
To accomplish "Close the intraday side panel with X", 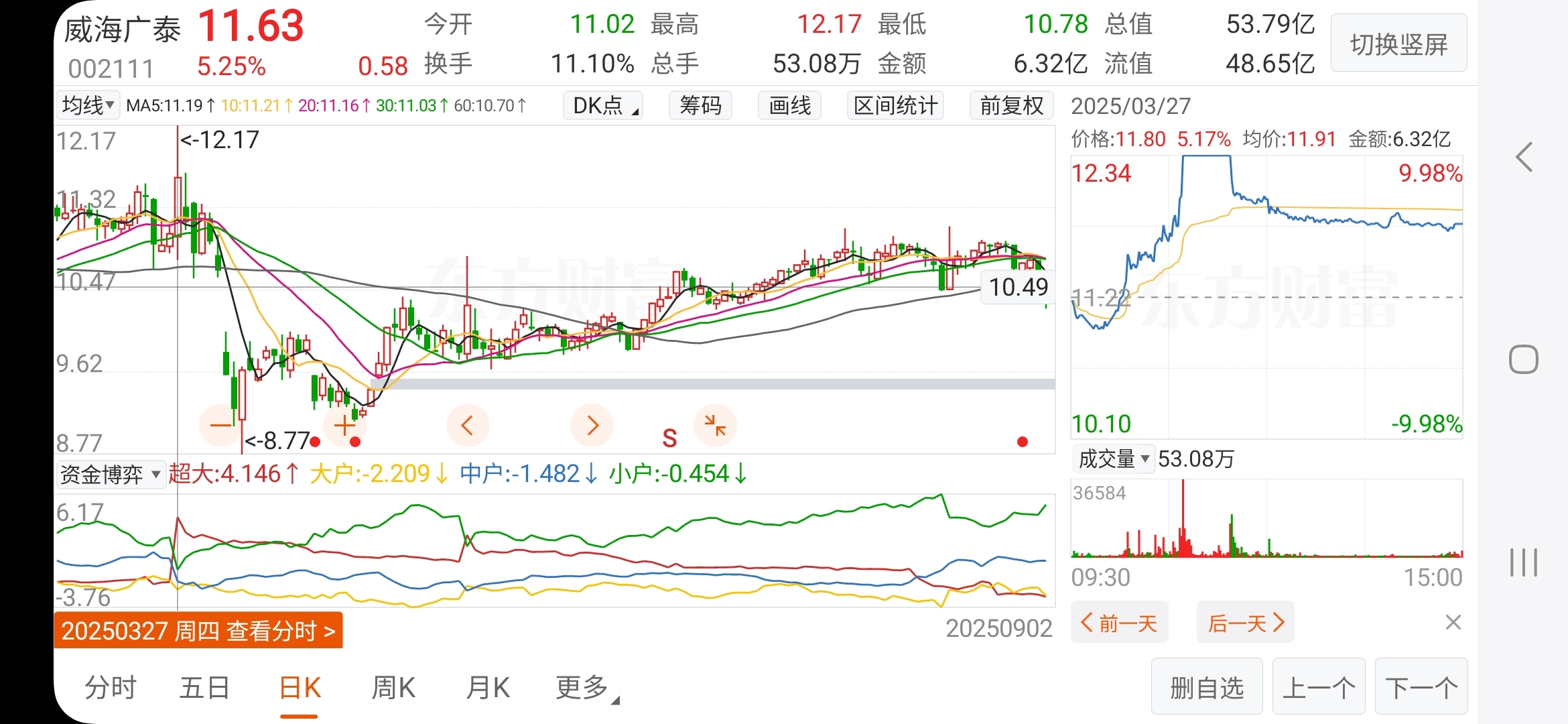I will click(x=1453, y=623).
